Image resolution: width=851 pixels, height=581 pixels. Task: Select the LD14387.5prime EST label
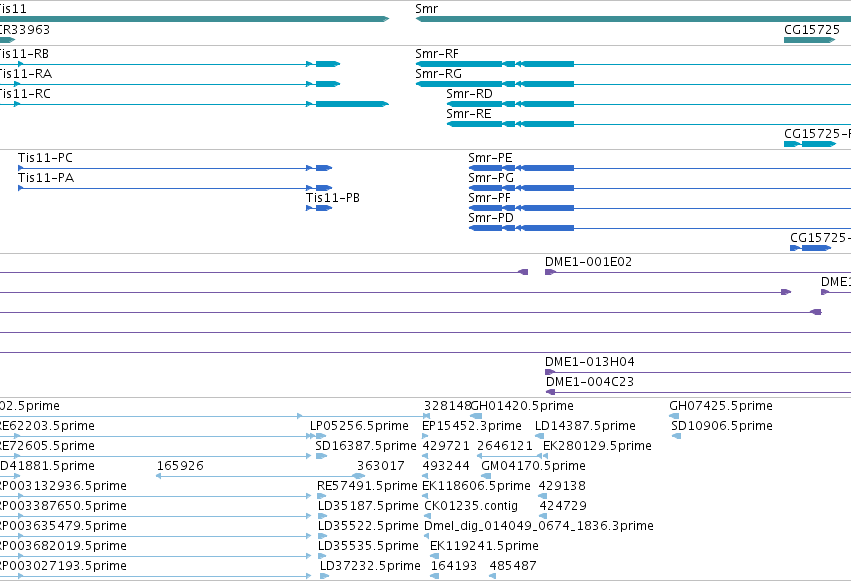(x=585, y=426)
